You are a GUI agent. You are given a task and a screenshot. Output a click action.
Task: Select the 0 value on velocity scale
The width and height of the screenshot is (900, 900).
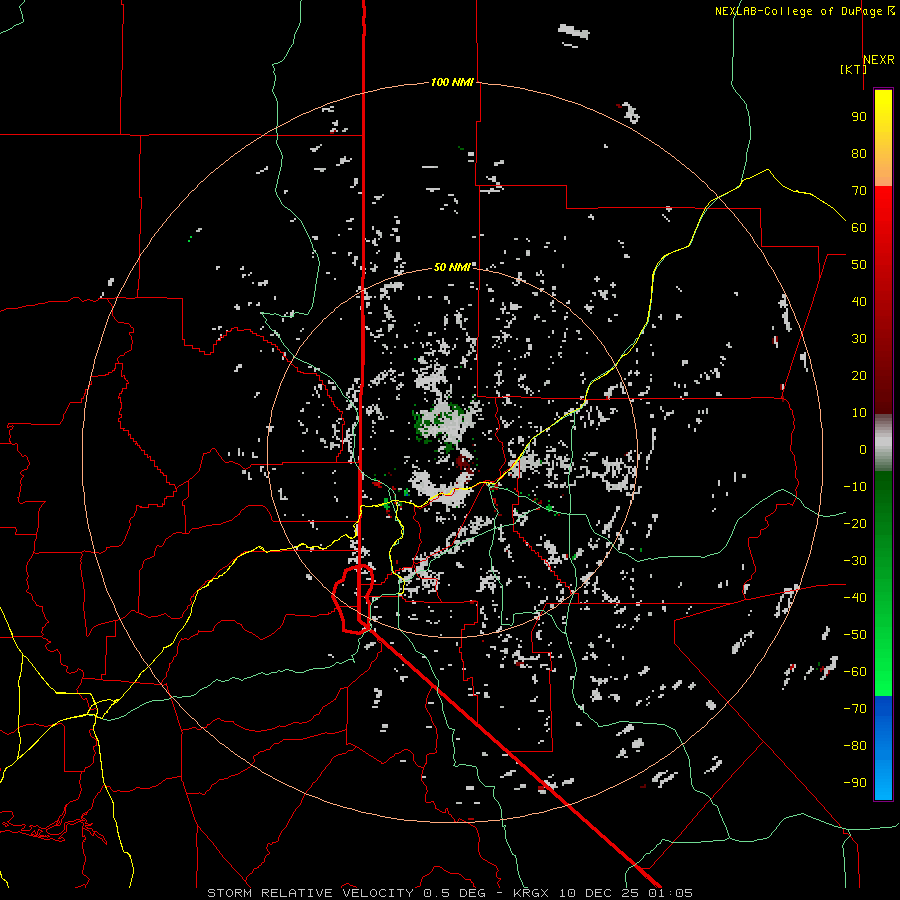coord(863,450)
